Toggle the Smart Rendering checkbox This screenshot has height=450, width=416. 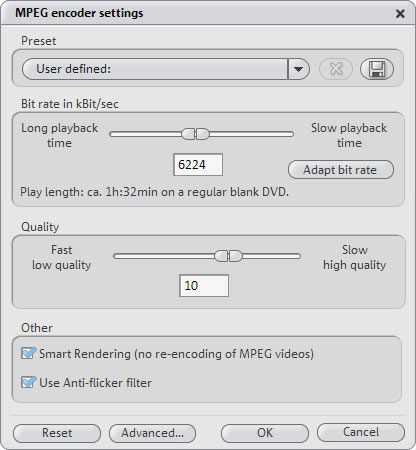28,353
